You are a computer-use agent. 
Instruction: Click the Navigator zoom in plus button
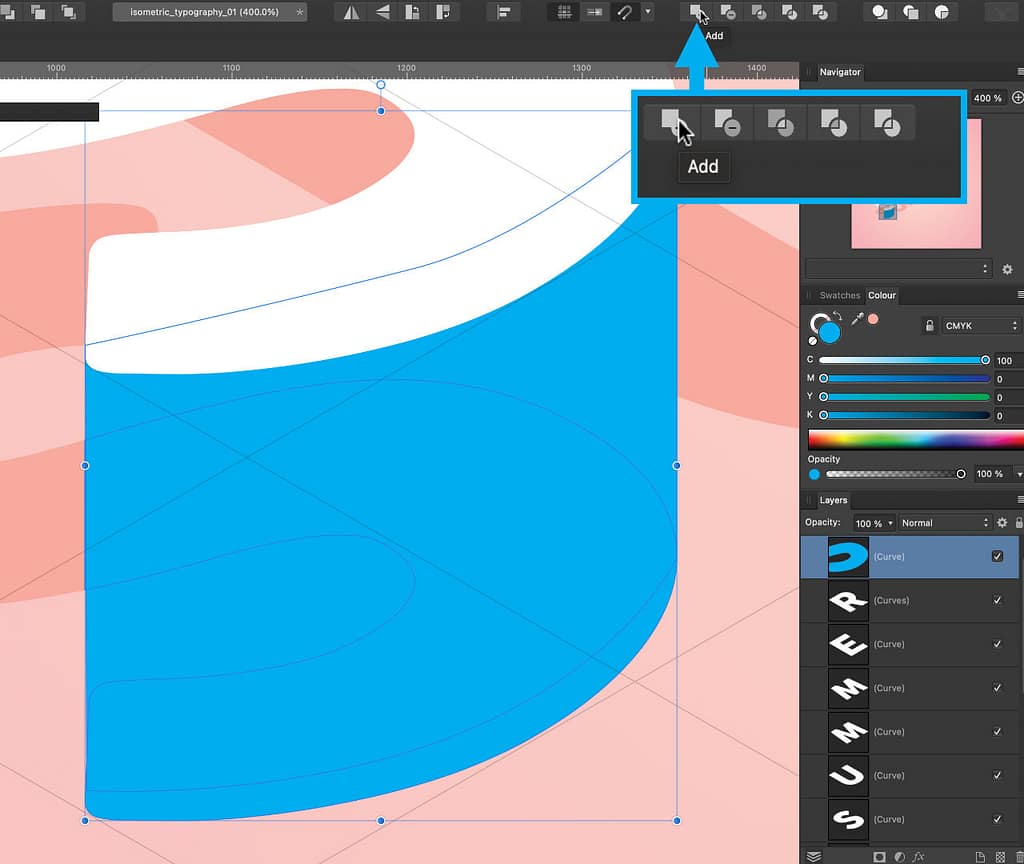pyautogui.click(x=1017, y=97)
